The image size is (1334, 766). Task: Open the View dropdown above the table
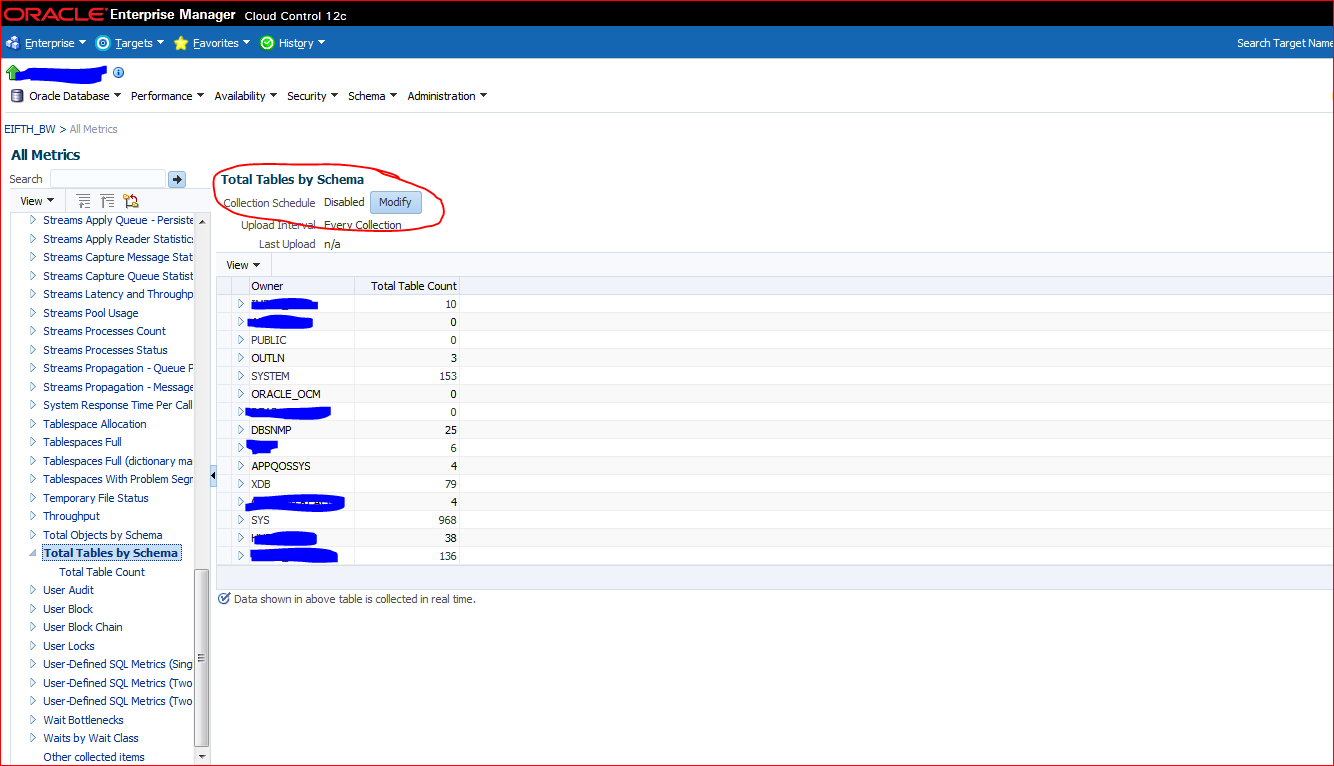[243, 265]
